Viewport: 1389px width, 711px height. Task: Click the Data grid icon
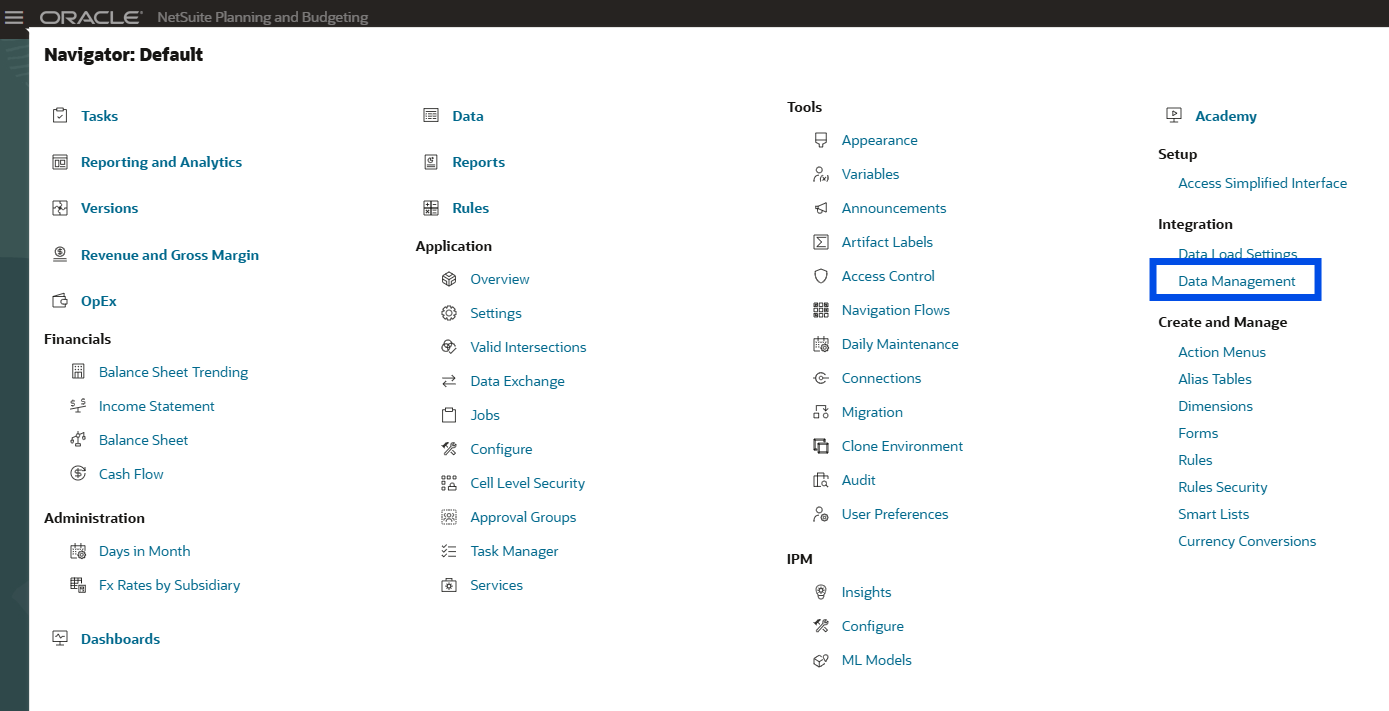pos(431,116)
